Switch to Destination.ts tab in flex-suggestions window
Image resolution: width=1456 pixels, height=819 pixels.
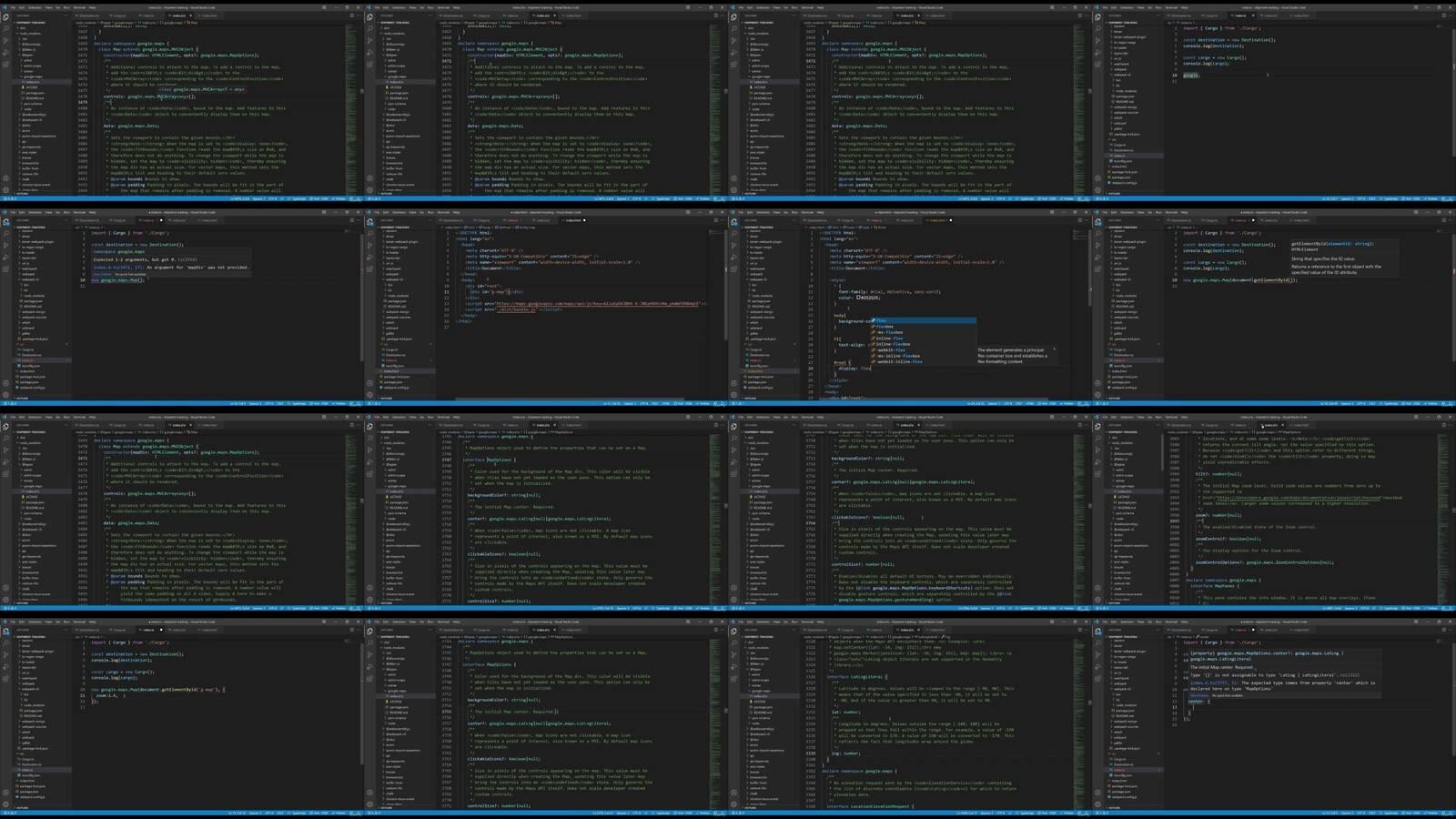click(815, 220)
